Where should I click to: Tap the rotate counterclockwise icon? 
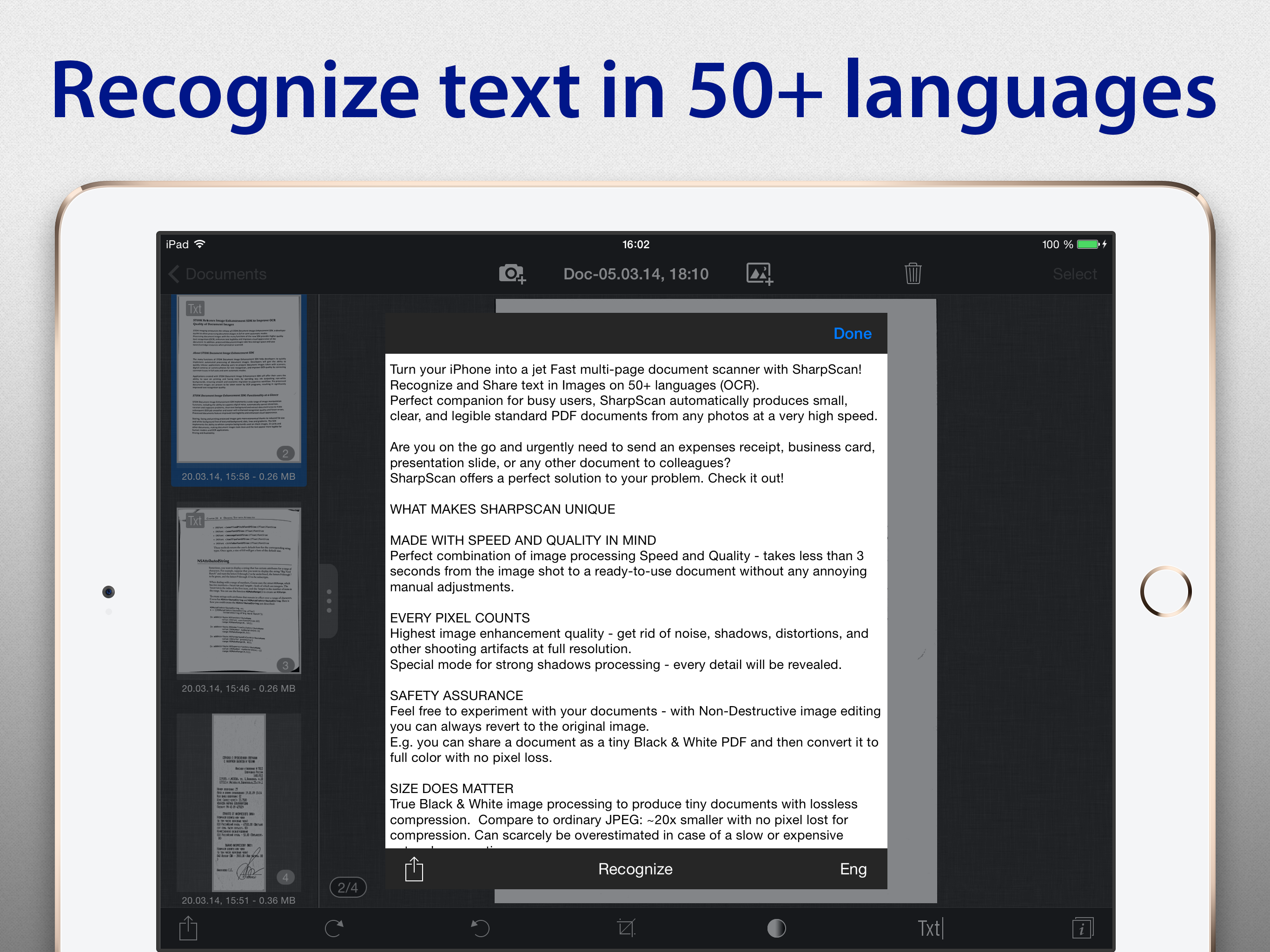[480, 928]
